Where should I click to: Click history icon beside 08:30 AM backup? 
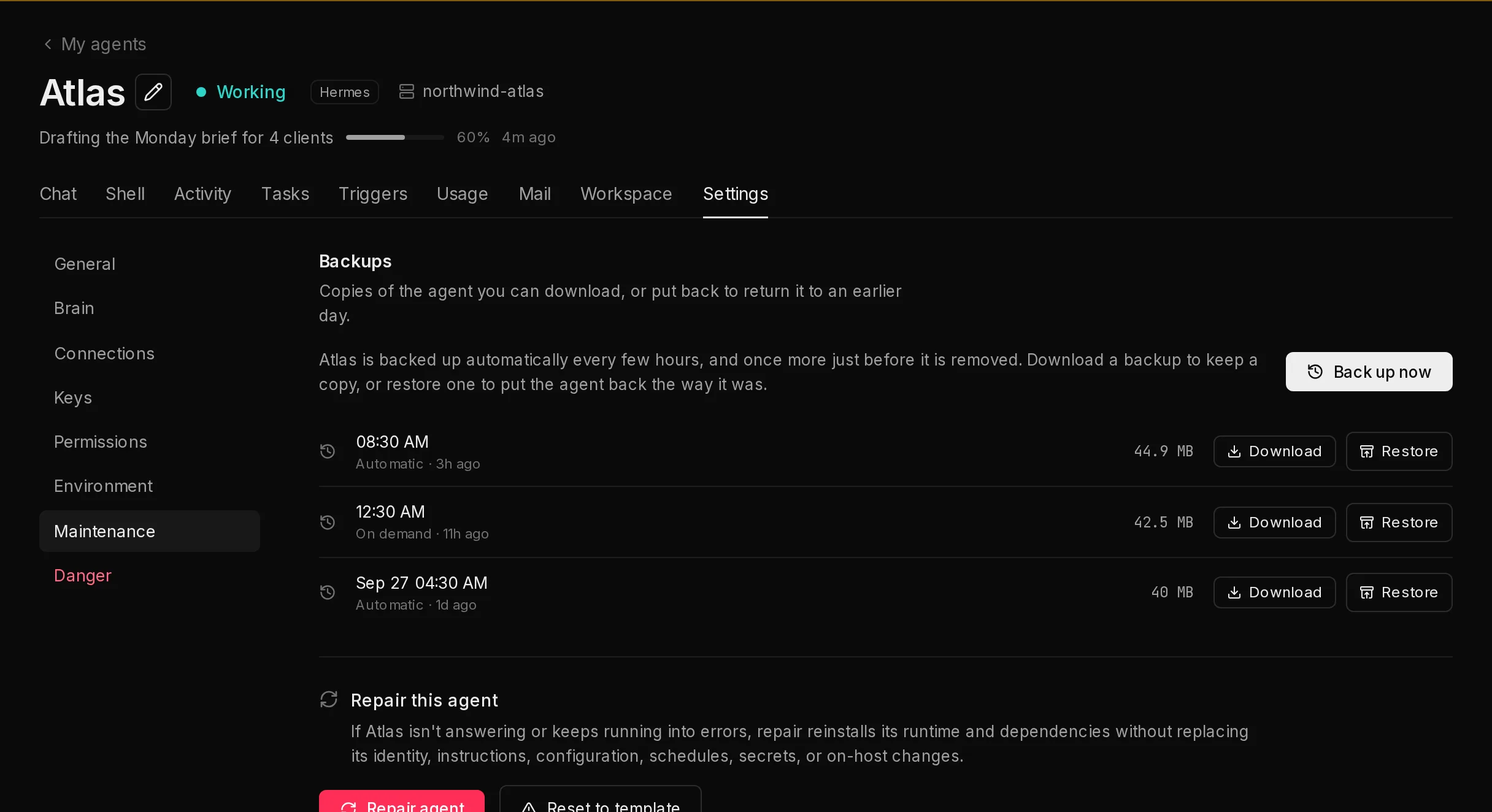coord(328,451)
